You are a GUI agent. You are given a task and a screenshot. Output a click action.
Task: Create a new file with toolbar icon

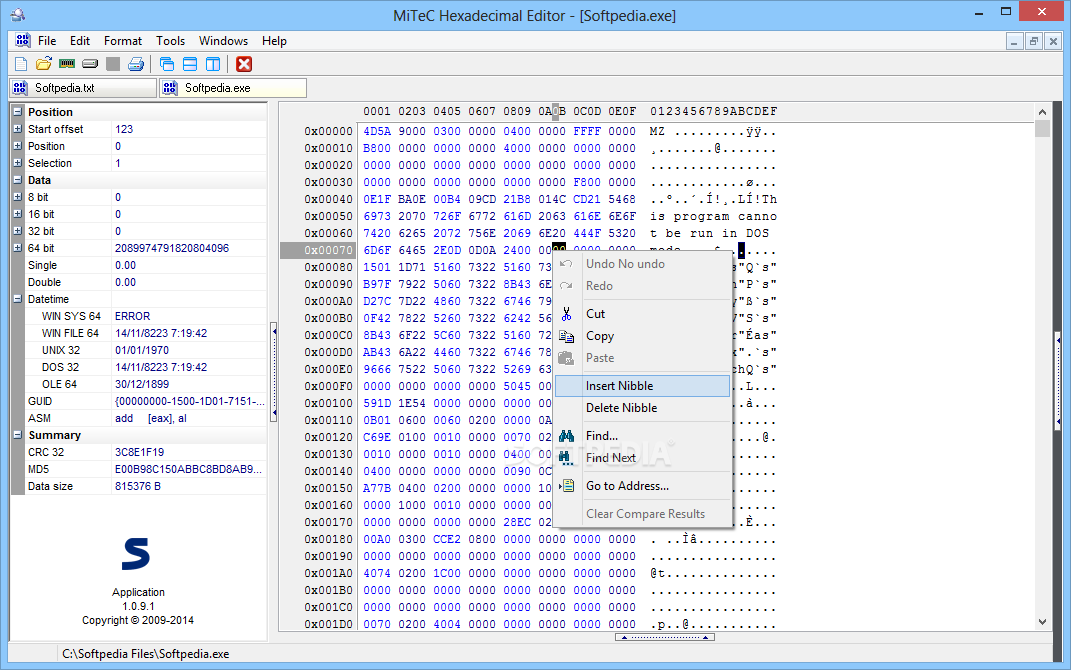(x=21, y=64)
